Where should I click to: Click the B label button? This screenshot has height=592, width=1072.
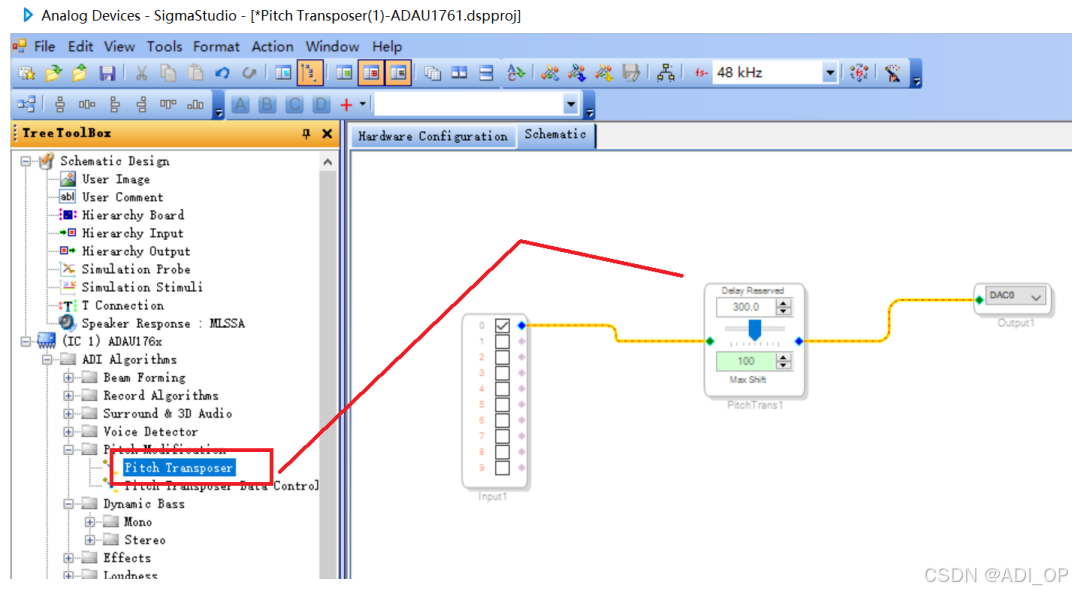click(x=267, y=105)
